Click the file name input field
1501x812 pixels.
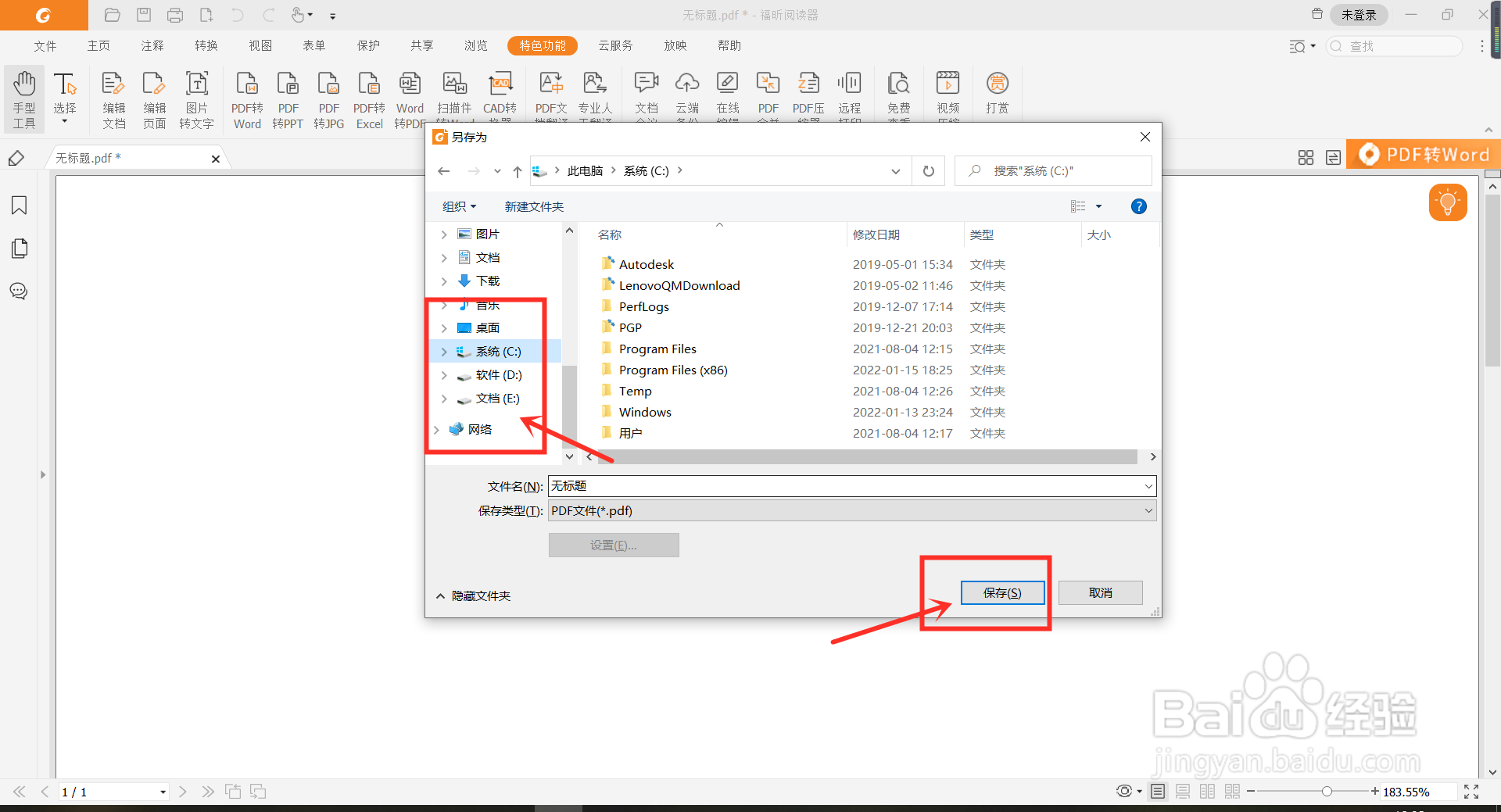pyautogui.click(x=845, y=486)
